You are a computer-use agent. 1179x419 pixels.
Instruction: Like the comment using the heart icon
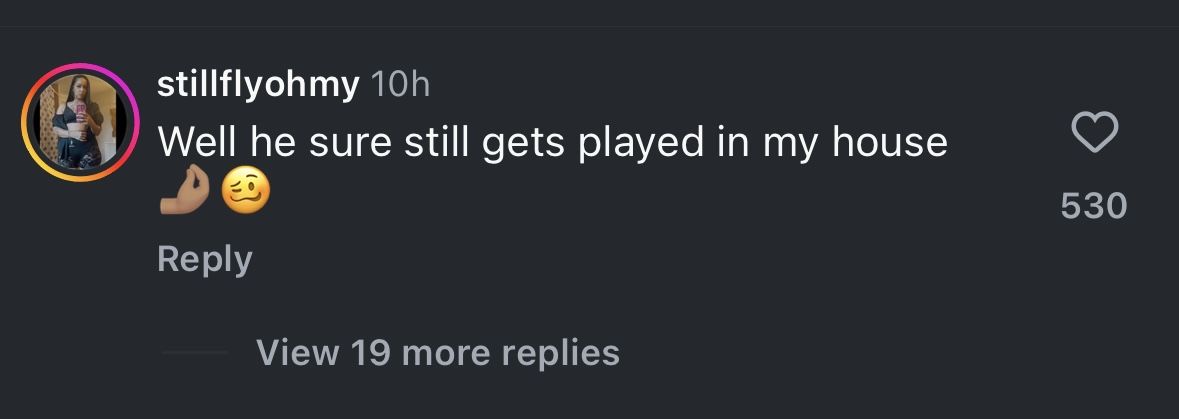click(x=1093, y=133)
